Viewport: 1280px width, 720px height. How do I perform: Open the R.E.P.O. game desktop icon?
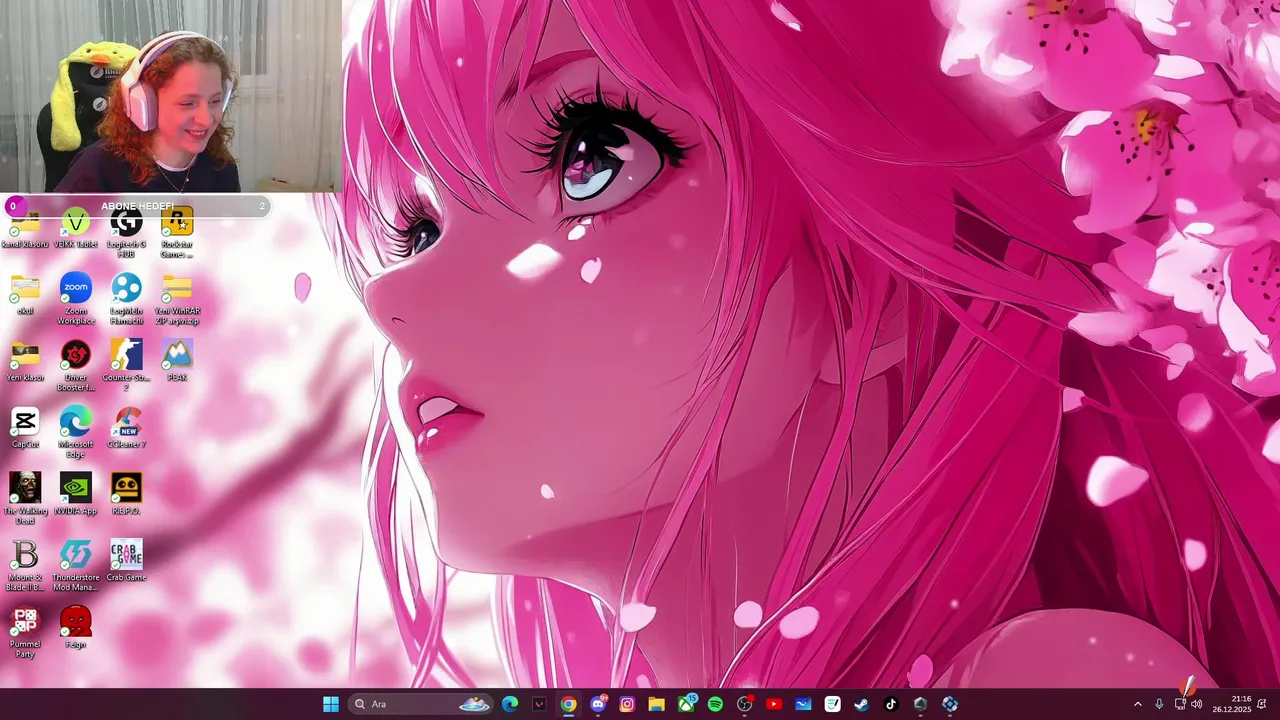click(x=126, y=494)
